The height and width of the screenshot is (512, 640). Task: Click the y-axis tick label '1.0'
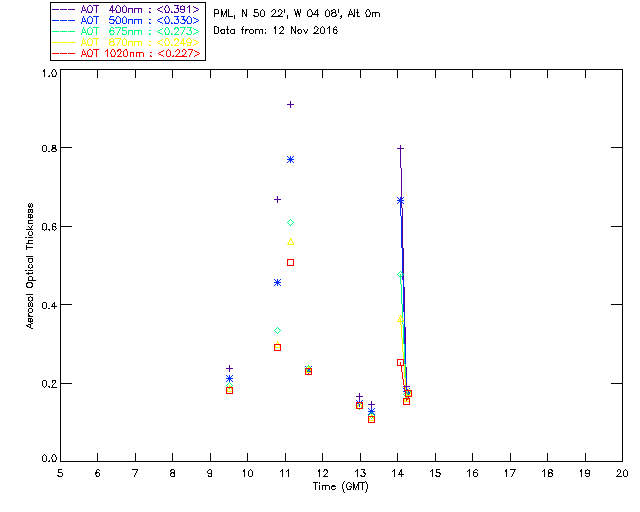click(x=49, y=73)
